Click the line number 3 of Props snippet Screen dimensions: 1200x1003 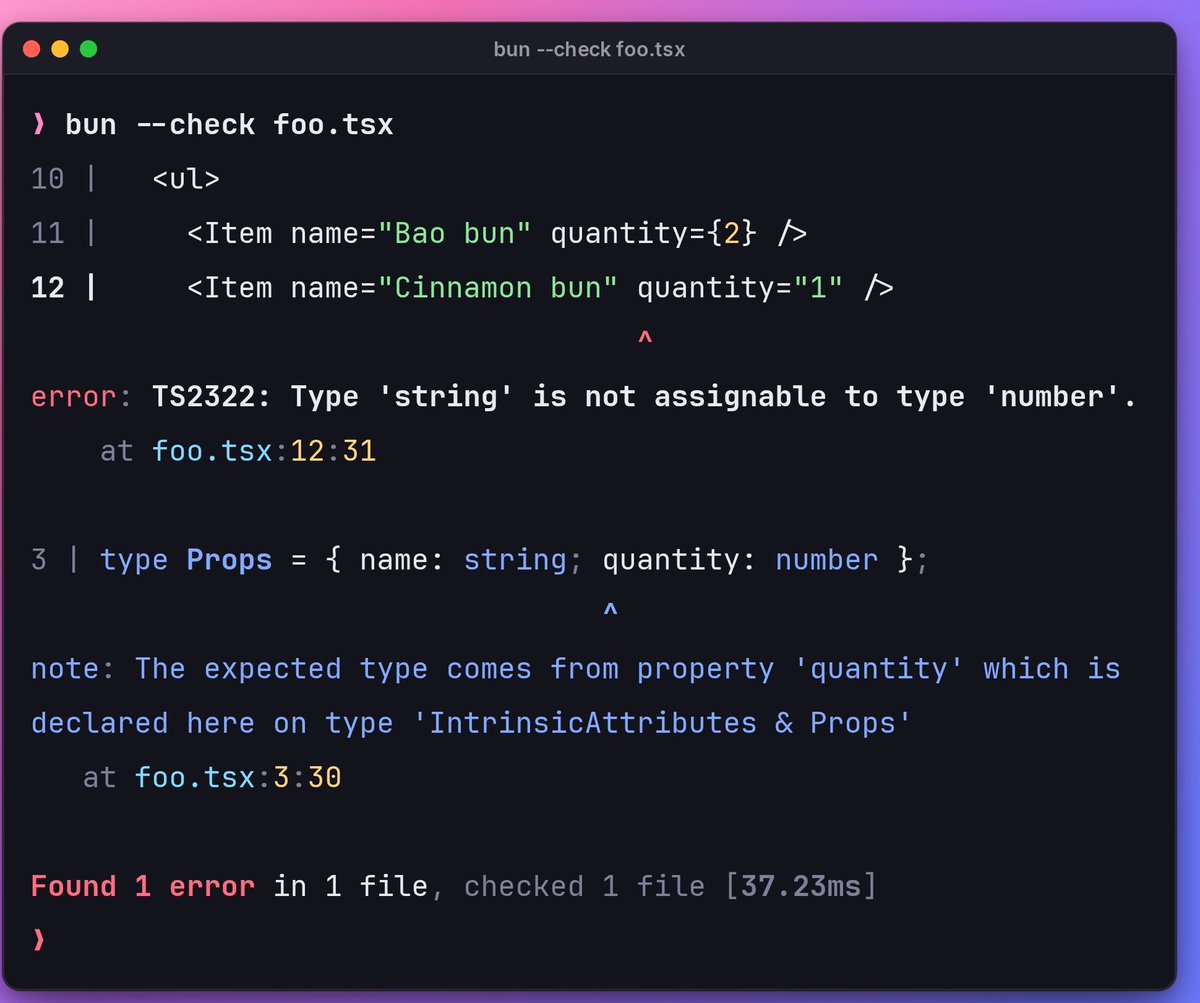point(39,560)
